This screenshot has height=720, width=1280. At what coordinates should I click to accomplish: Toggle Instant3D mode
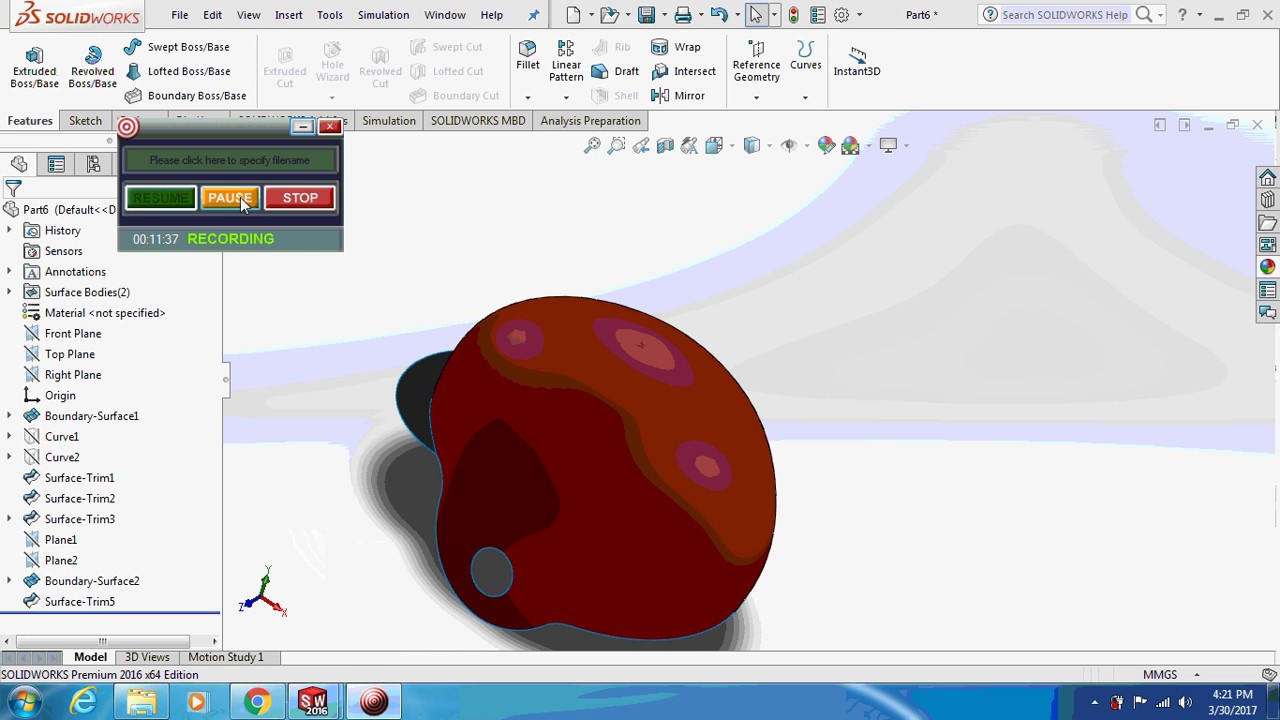(857, 60)
